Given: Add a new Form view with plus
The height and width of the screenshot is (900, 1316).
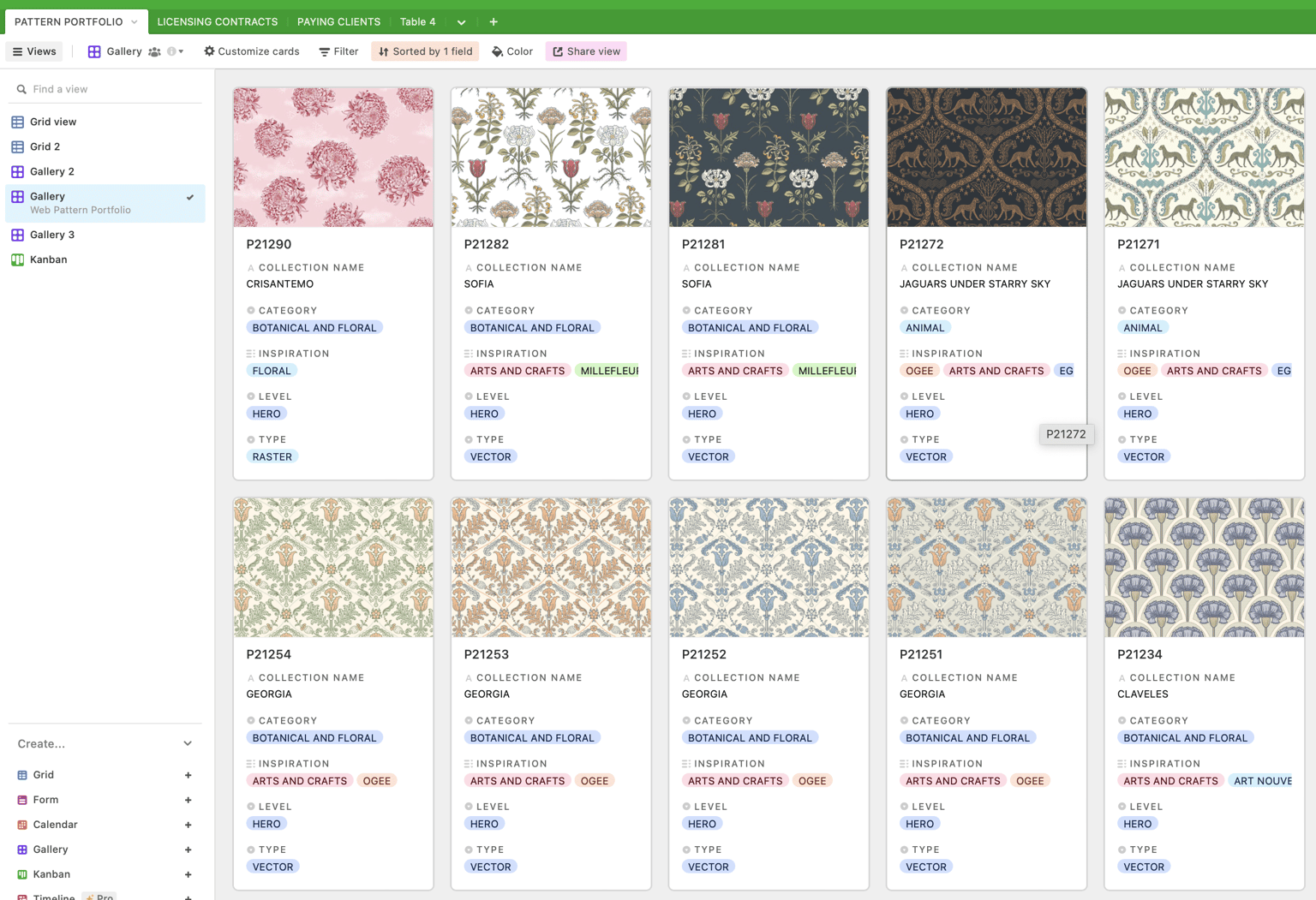Looking at the screenshot, I should click(x=188, y=800).
